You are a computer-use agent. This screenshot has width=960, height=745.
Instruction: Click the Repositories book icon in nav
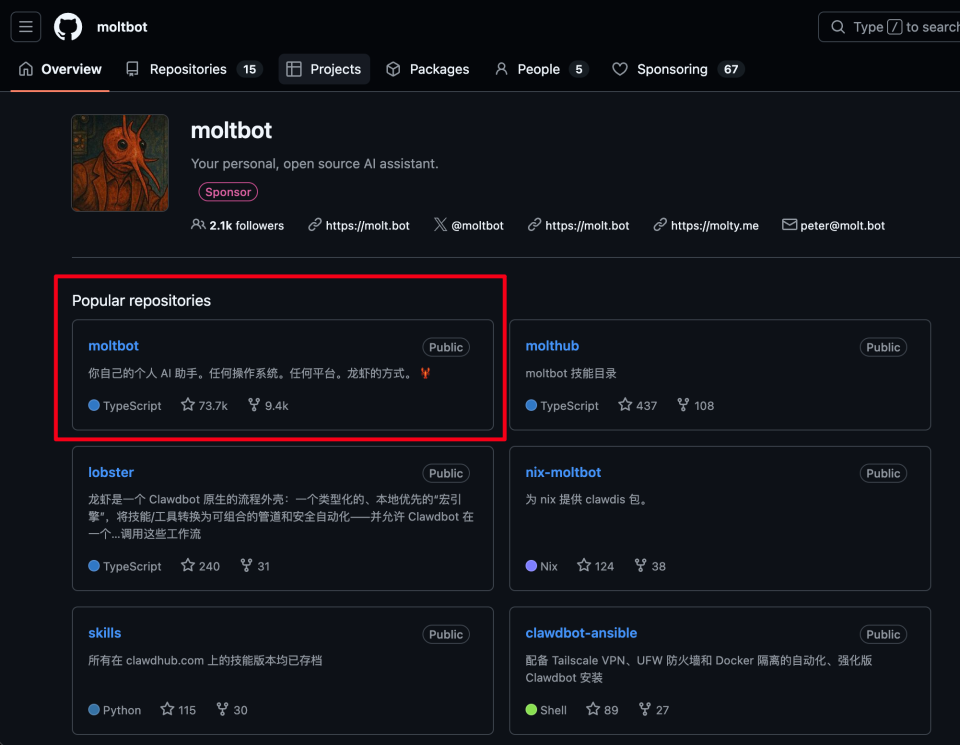(132, 69)
